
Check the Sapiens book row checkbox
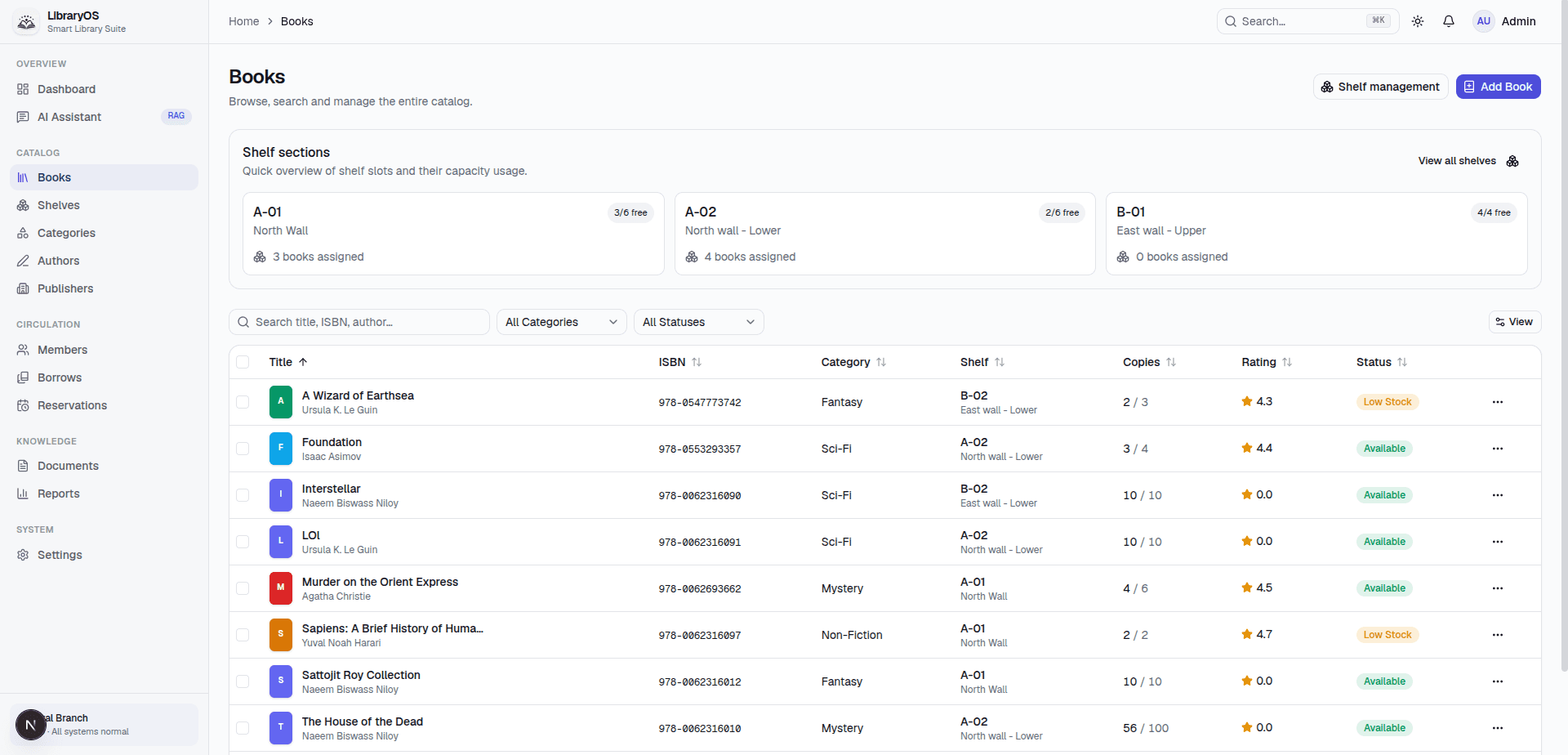click(243, 635)
